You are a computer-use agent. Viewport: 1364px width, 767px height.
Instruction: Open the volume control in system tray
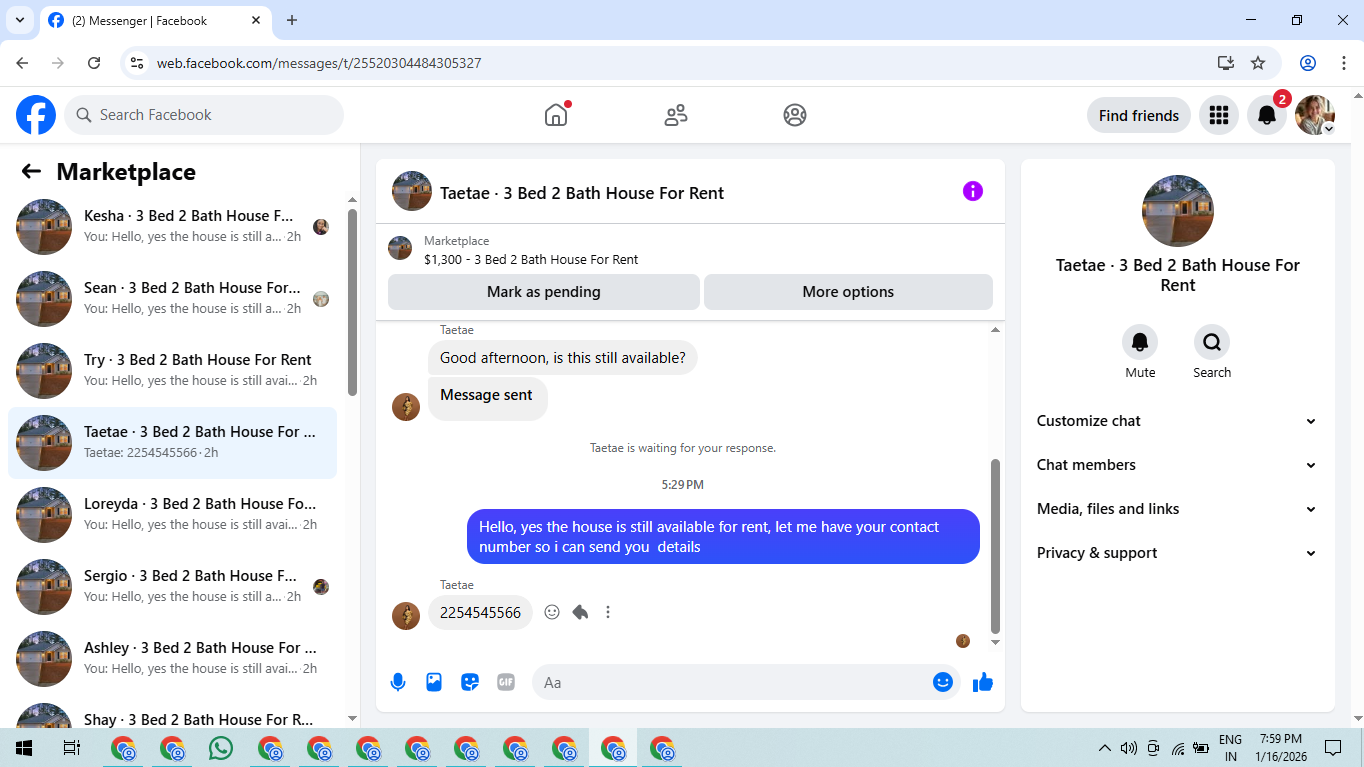tap(1129, 748)
